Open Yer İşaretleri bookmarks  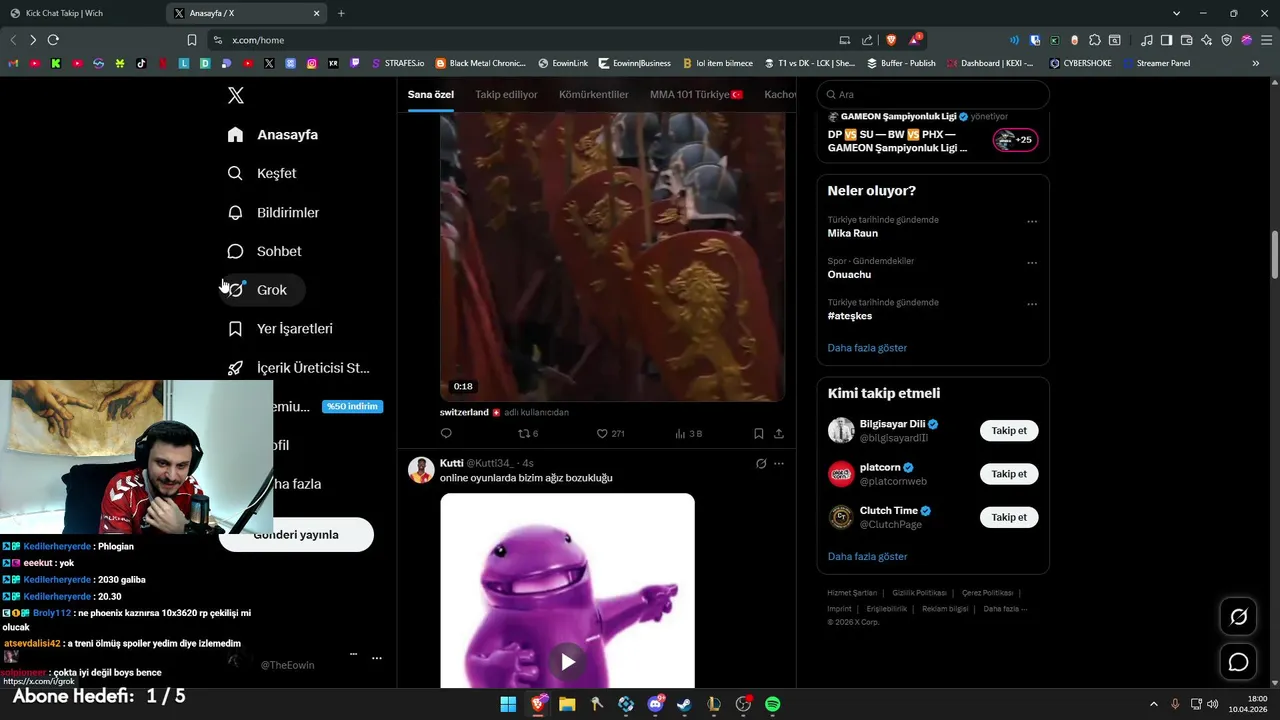(281, 329)
